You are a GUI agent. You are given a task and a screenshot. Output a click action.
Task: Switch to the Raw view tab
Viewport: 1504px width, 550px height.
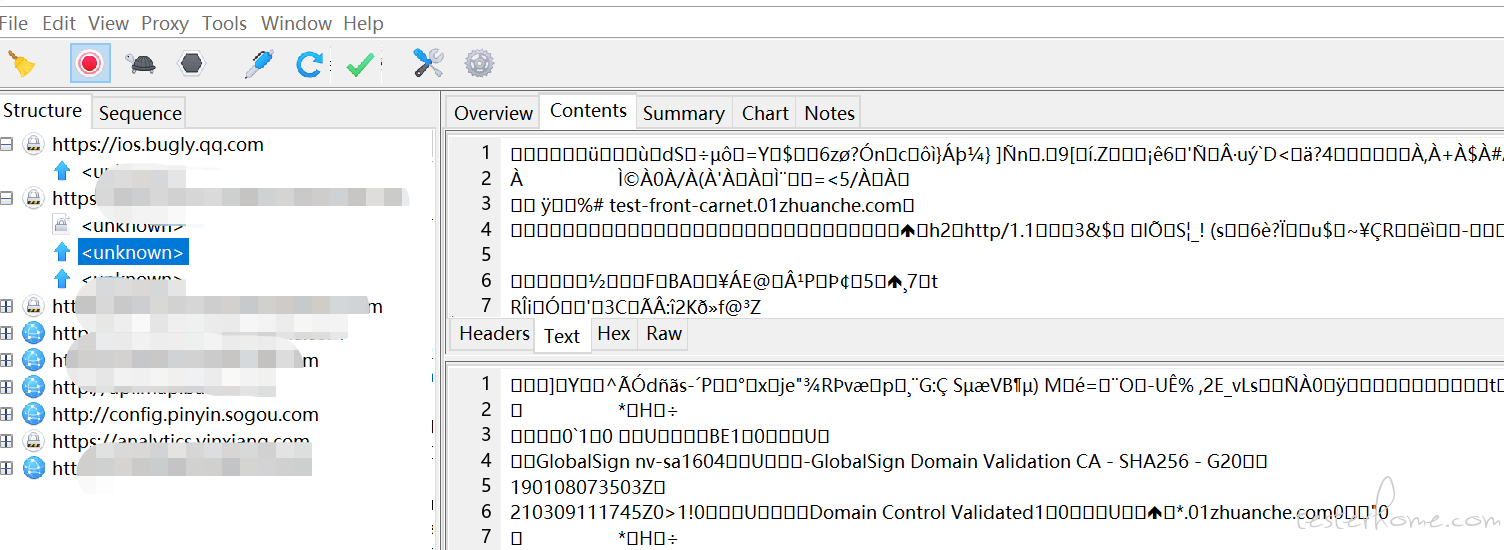tap(664, 334)
